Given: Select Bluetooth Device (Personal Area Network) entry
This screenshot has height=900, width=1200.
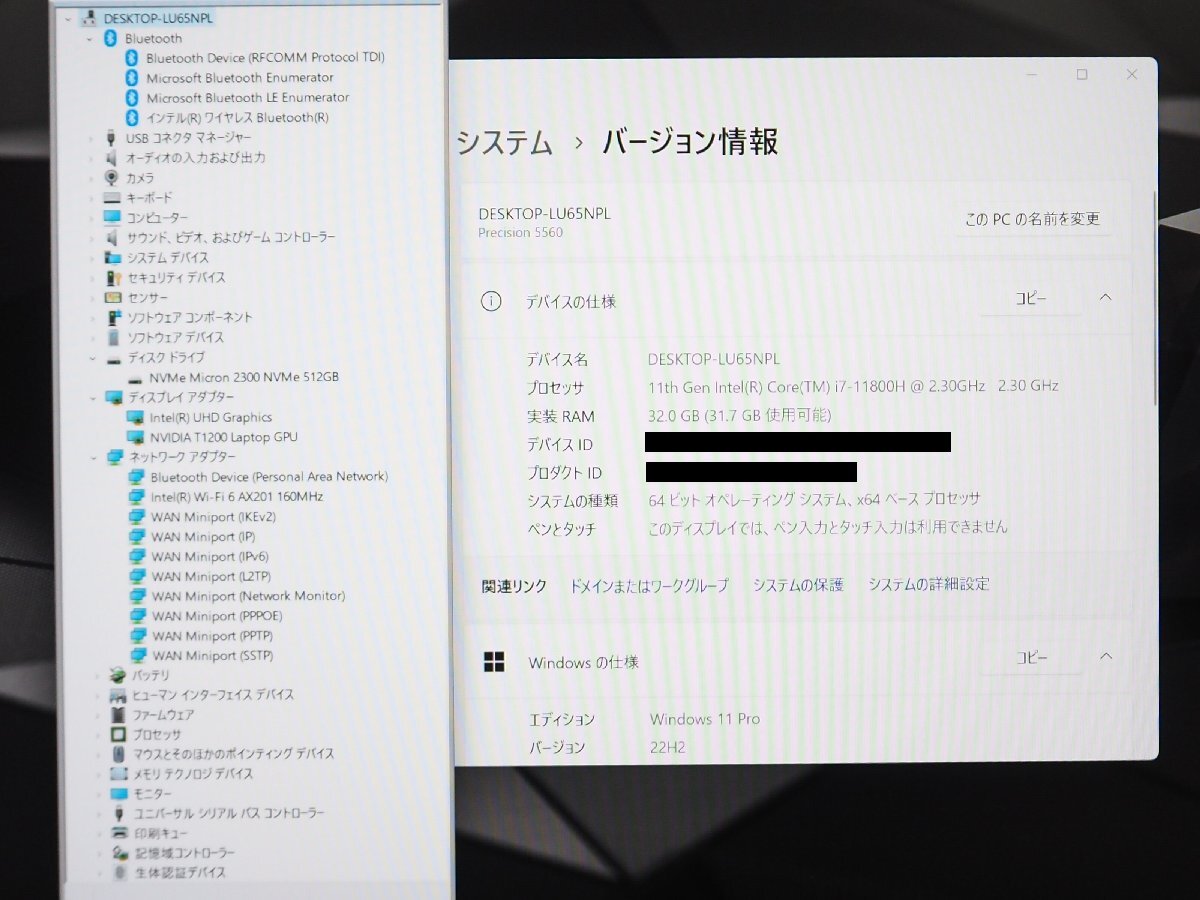Looking at the screenshot, I should pyautogui.click(x=268, y=477).
